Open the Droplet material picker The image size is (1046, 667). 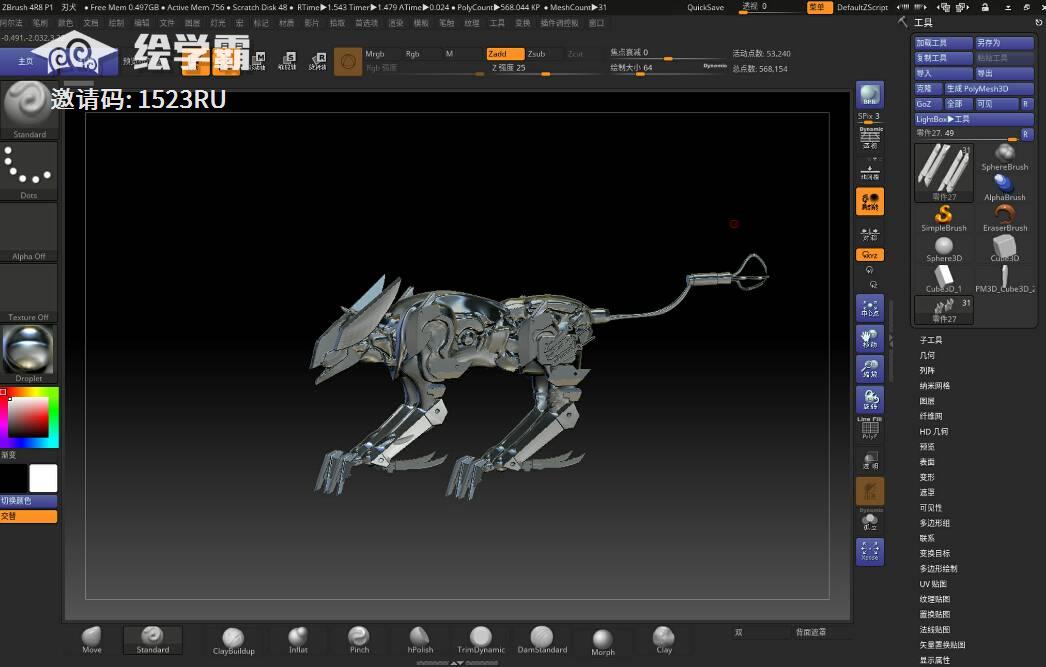pyautogui.click(x=29, y=354)
